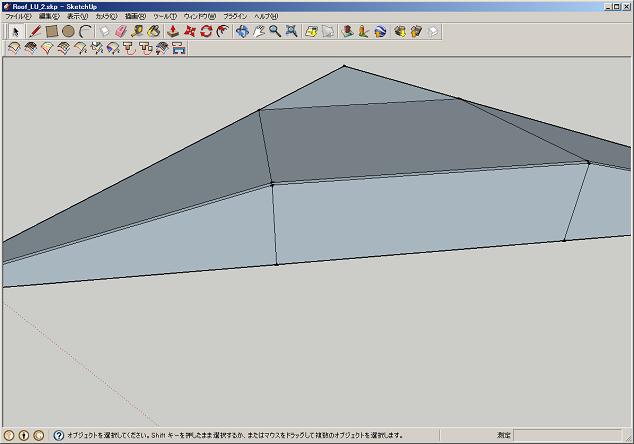634x444 pixels.
Task: Select the Arc tool
Action: pyautogui.click(x=85, y=31)
